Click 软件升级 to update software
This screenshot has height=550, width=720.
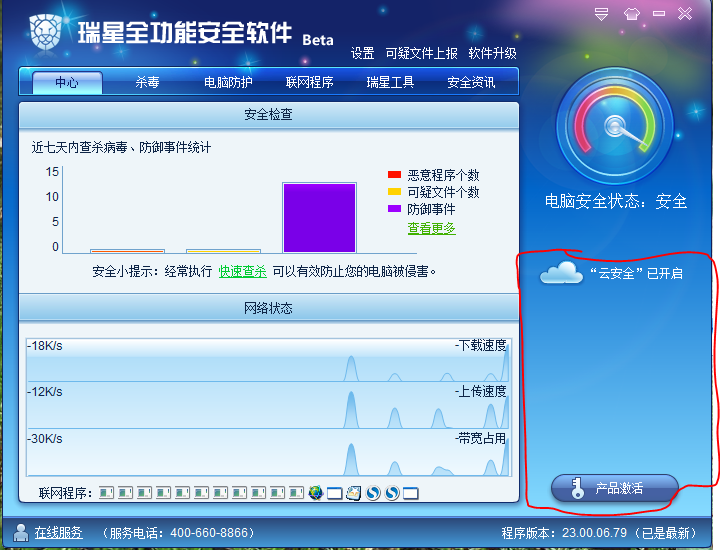(492, 54)
